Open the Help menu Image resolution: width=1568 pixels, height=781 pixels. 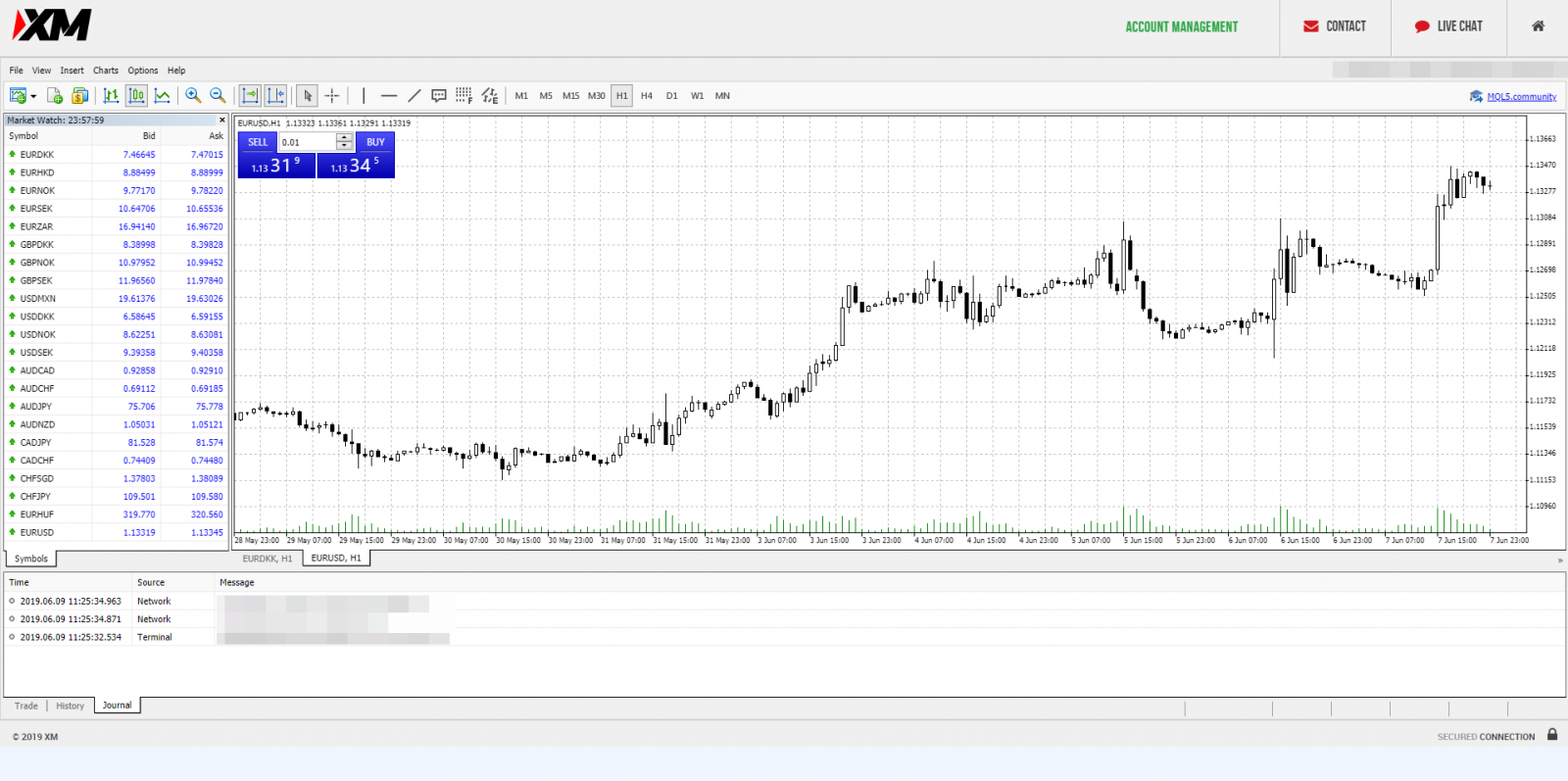click(x=176, y=71)
